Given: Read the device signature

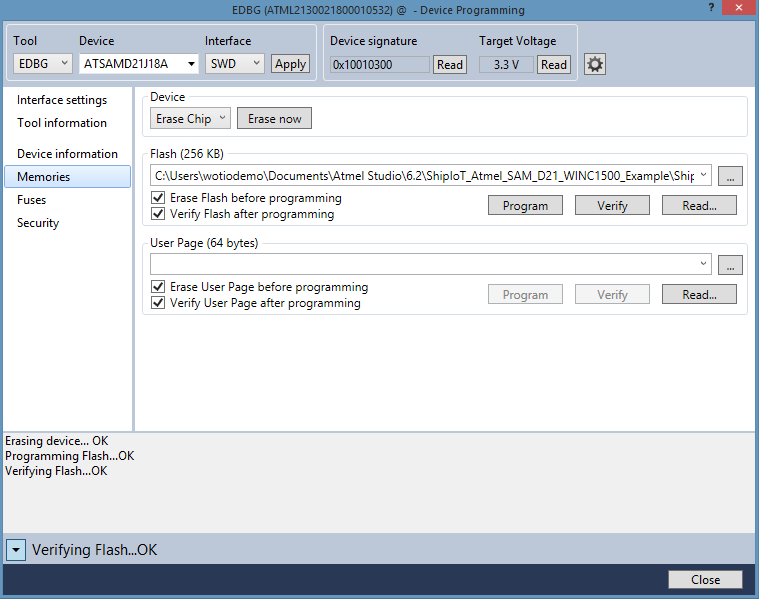Looking at the screenshot, I should click(450, 64).
